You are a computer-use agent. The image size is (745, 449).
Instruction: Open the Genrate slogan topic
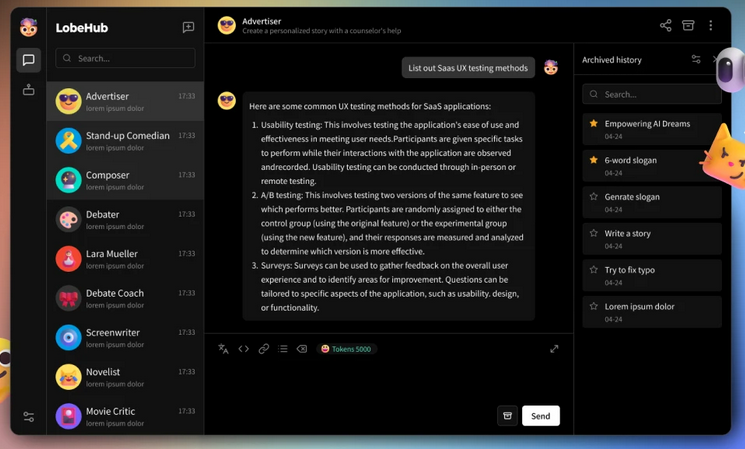tap(652, 202)
